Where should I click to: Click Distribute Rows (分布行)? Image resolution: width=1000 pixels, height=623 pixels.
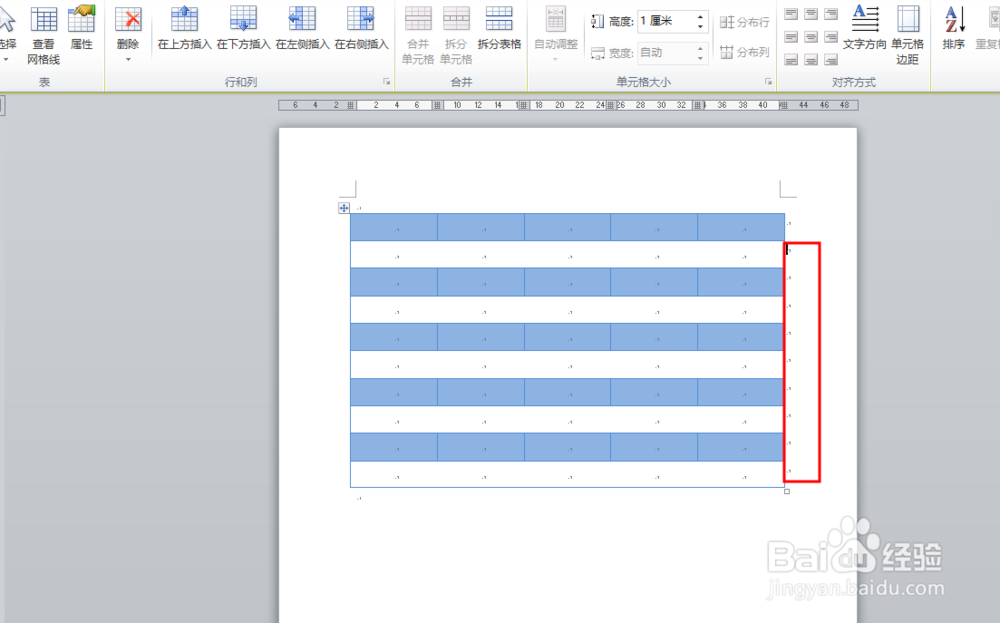744,22
